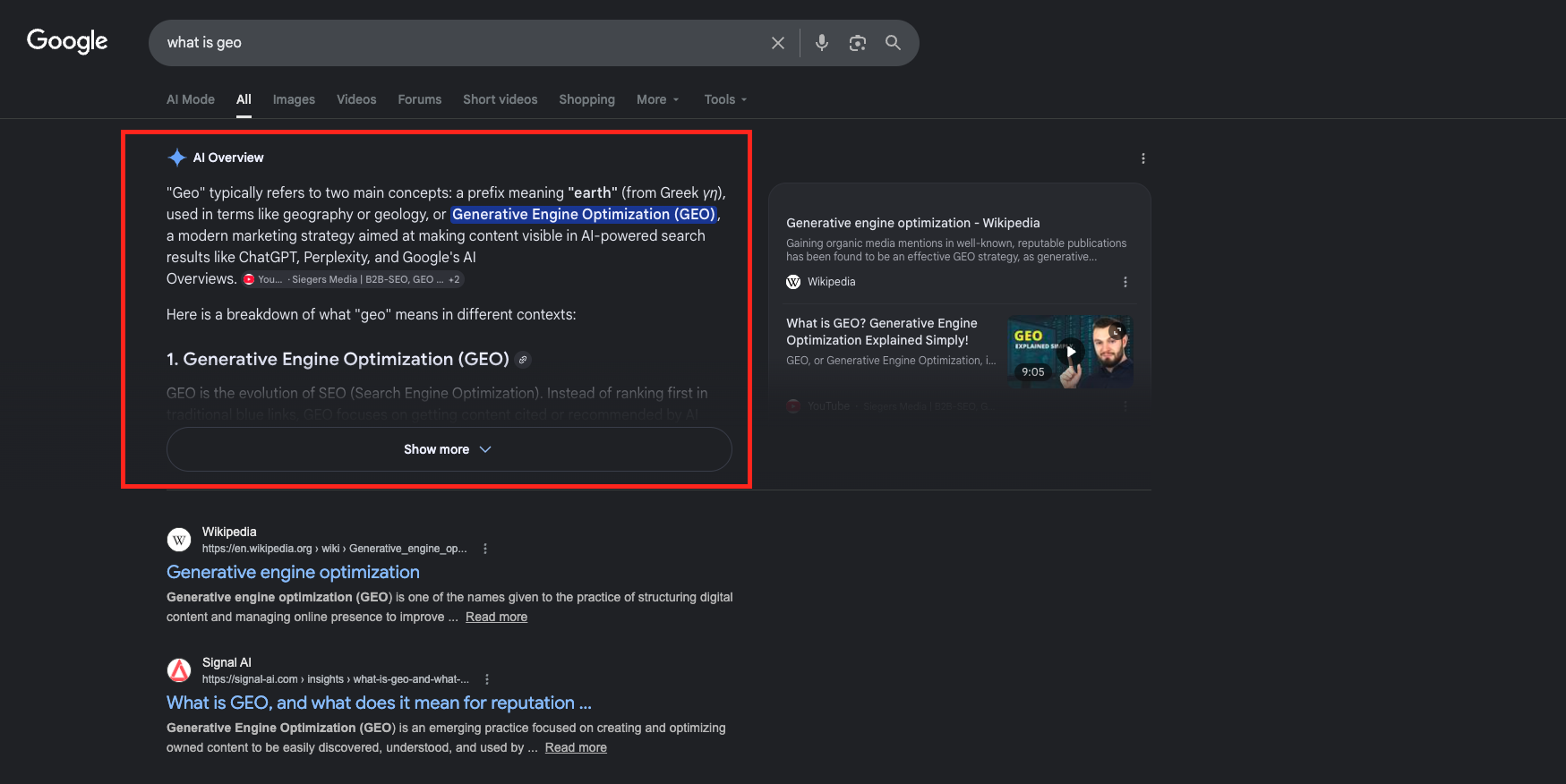Image resolution: width=1566 pixels, height=784 pixels.
Task: Click 'Here is a breakdown' sentence
Action: (372, 315)
